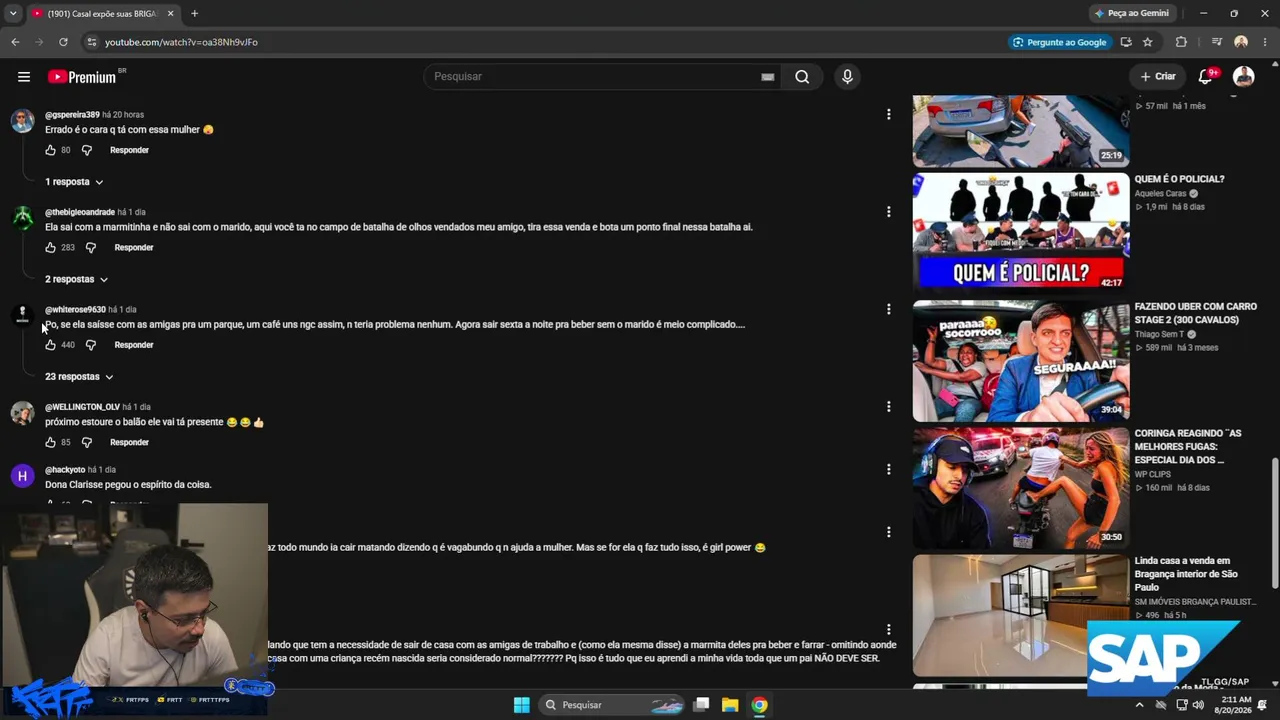
Task: Open options for @gspereira389's comment
Action: (888, 115)
